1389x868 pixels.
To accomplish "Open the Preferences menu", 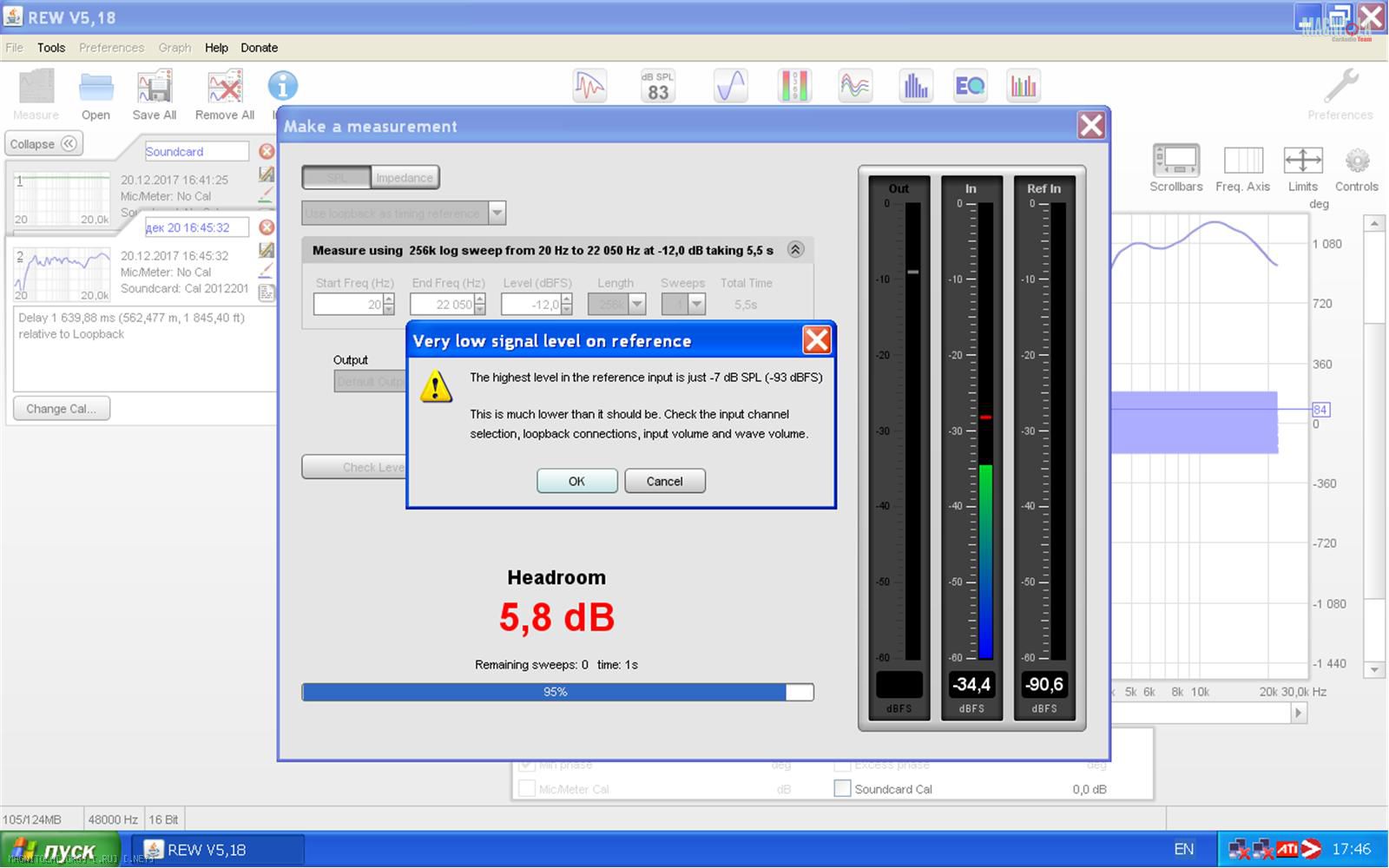I will [111, 48].
